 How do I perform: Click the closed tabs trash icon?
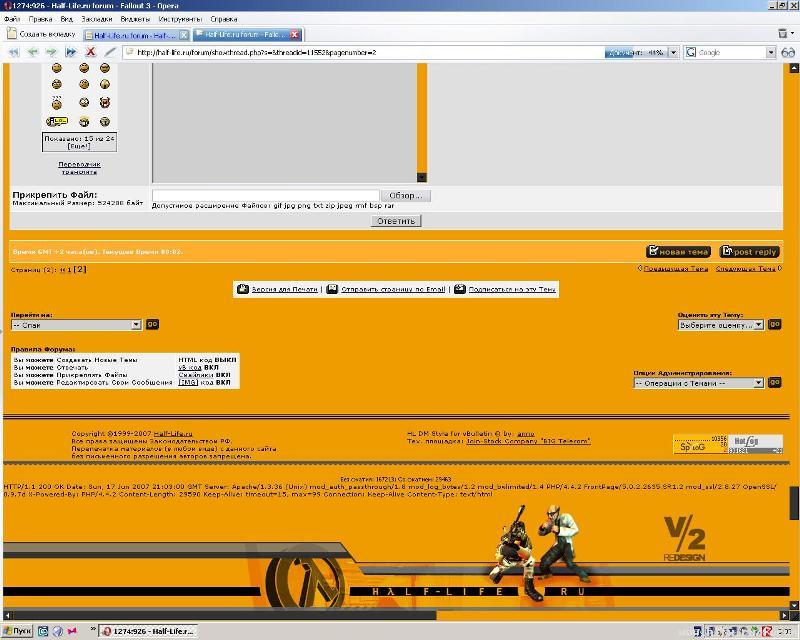pyautogui.click(x=785, y=34)
